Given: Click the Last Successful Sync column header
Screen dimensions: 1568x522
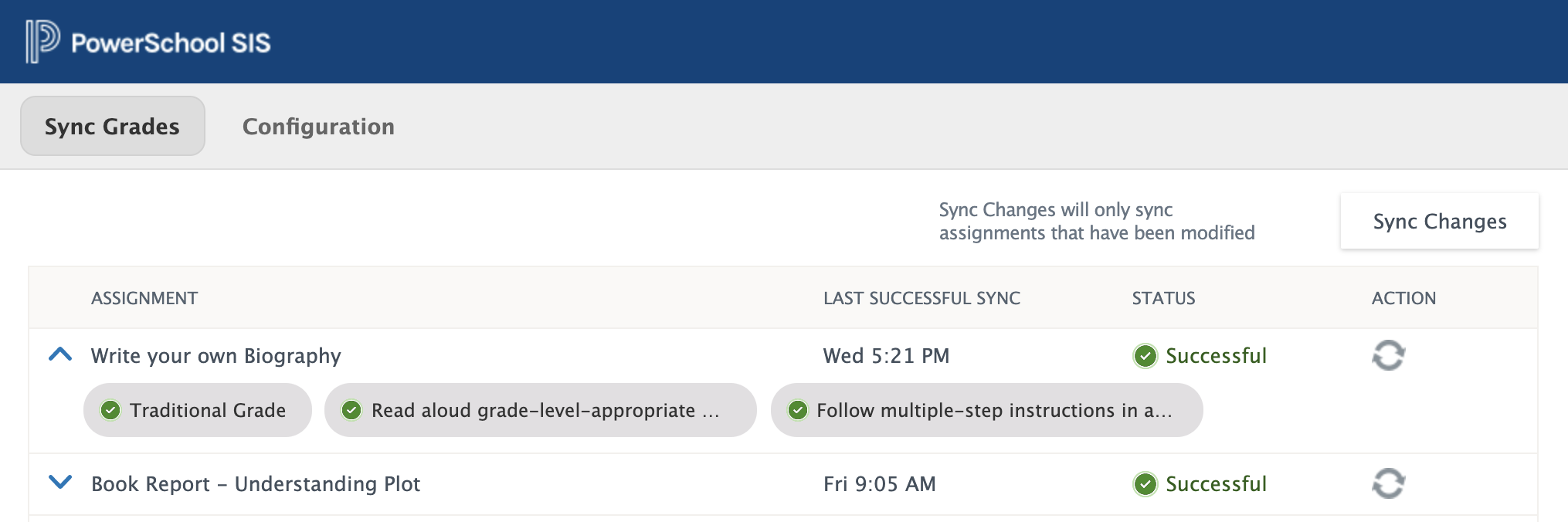Looking at the screenshot, I should pyautogui.click(x=921, y=298).
